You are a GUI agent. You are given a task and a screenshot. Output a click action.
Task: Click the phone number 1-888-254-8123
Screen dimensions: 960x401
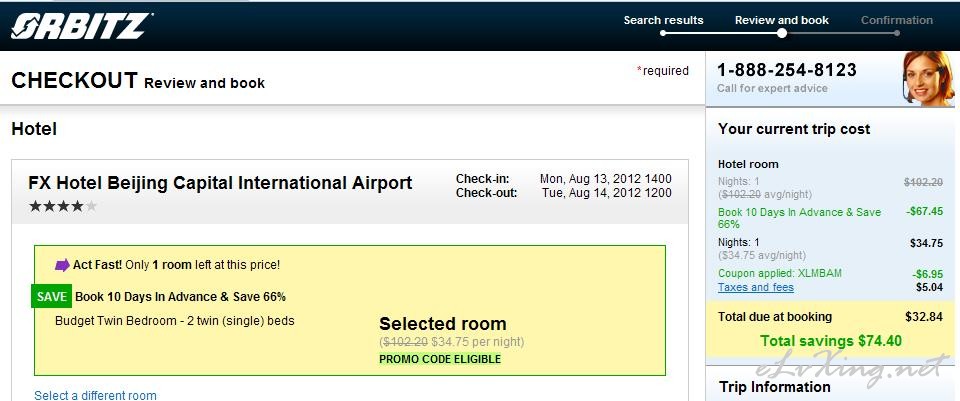pos(787,70)
